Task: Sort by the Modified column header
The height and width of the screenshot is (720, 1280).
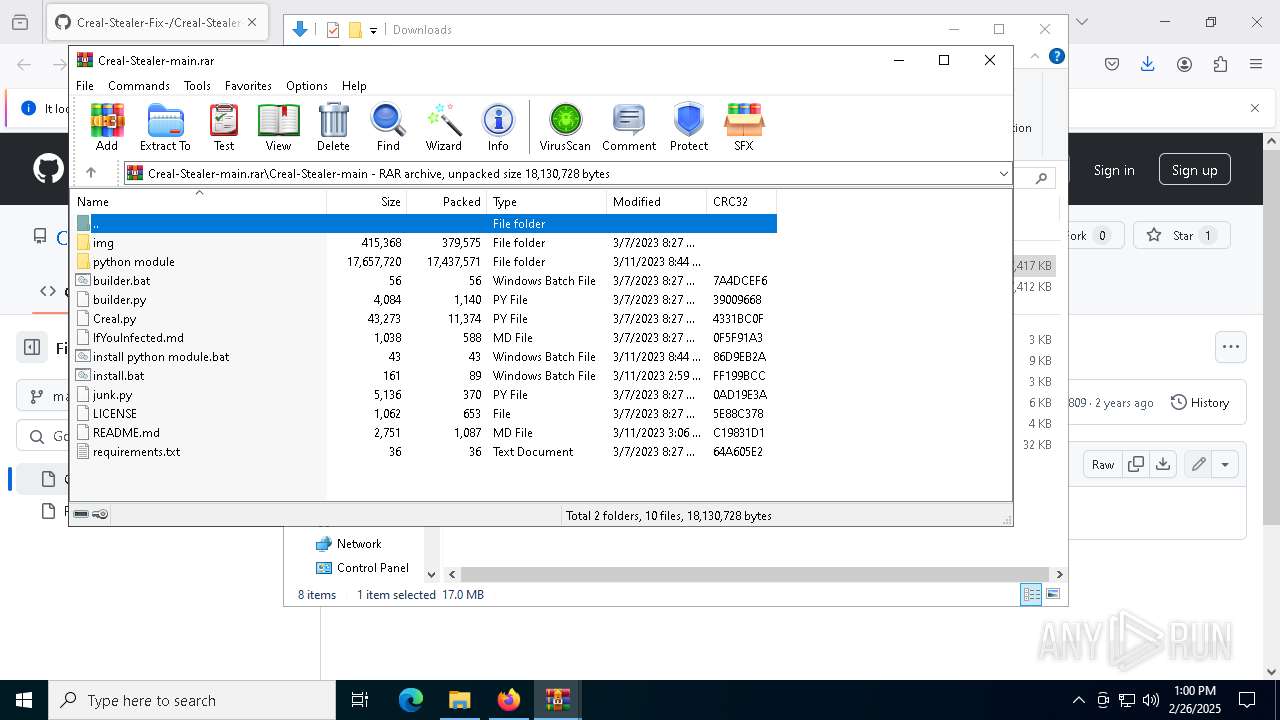Action: pyautogui.click(x=657, y=202)
